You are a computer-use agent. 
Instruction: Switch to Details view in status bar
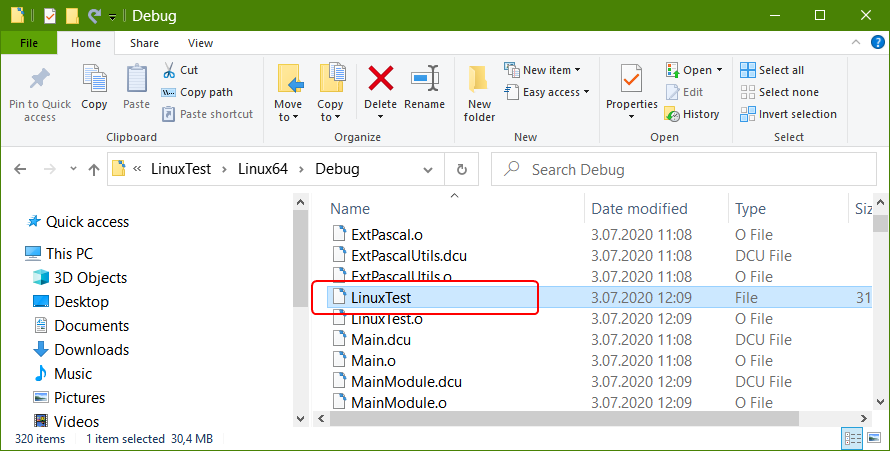(x=853, y=439)
